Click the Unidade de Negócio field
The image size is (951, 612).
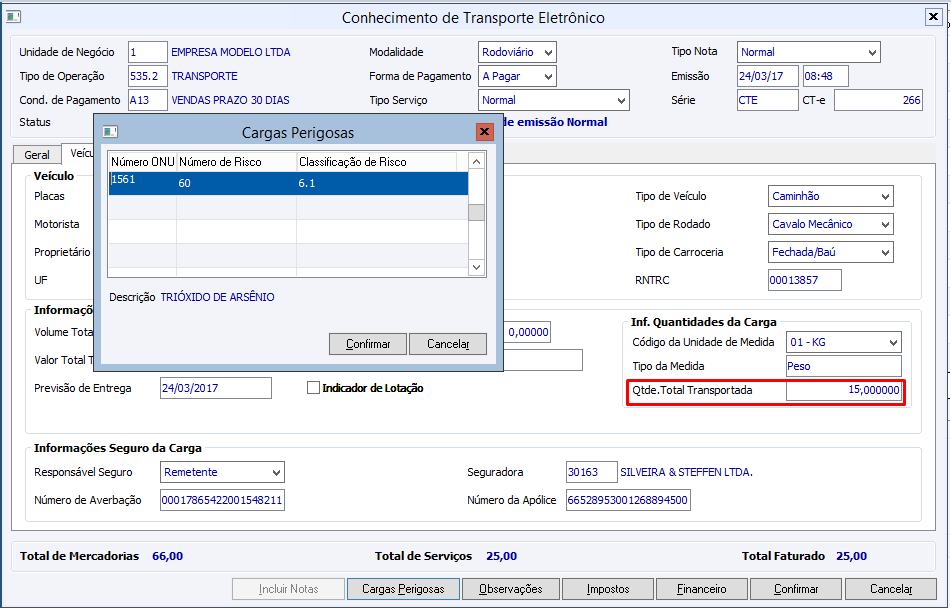pyautogui.click(x=147, y=52)
